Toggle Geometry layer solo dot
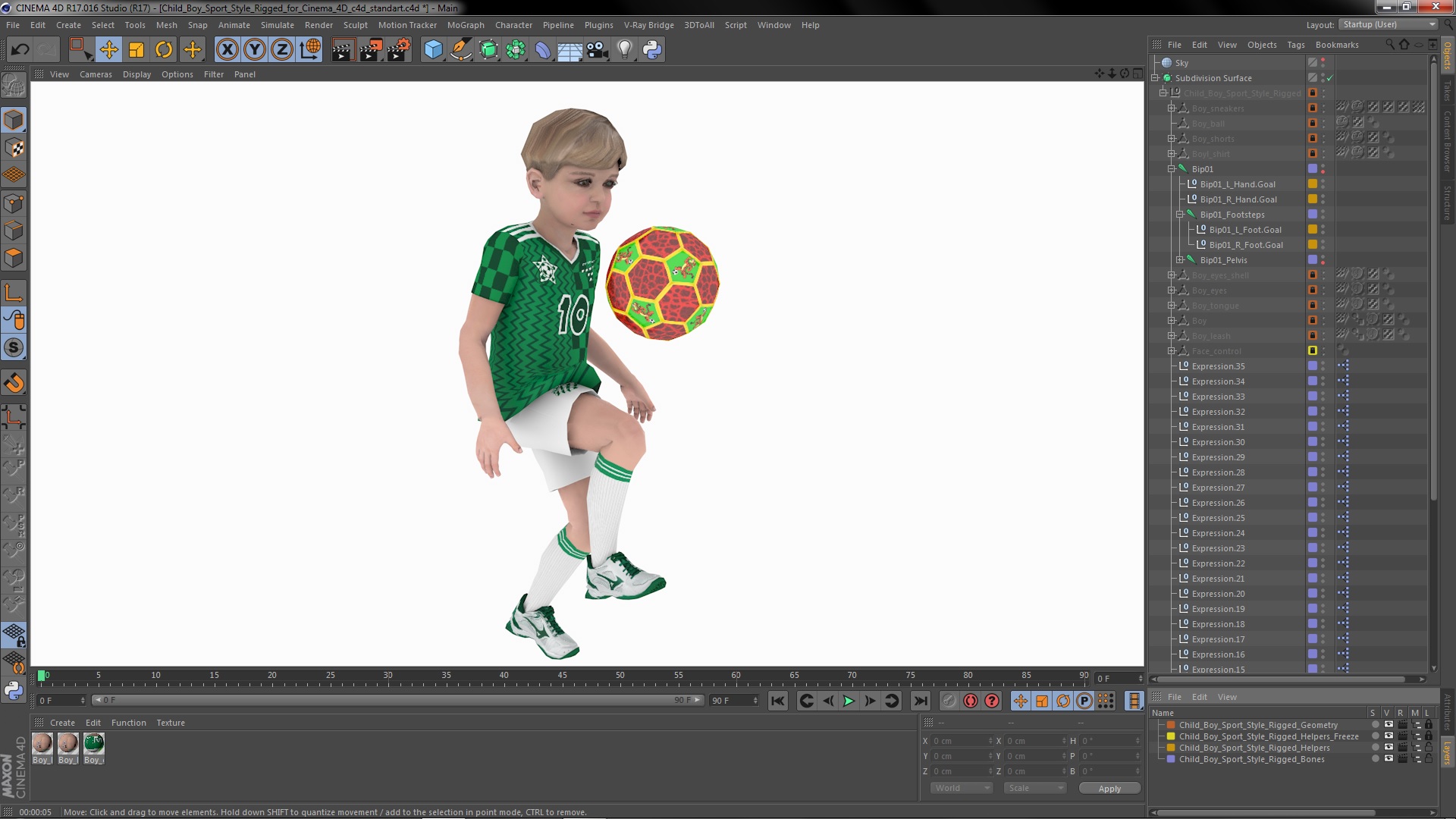Screen dimensions: 1456x819 coord(1375,725)
